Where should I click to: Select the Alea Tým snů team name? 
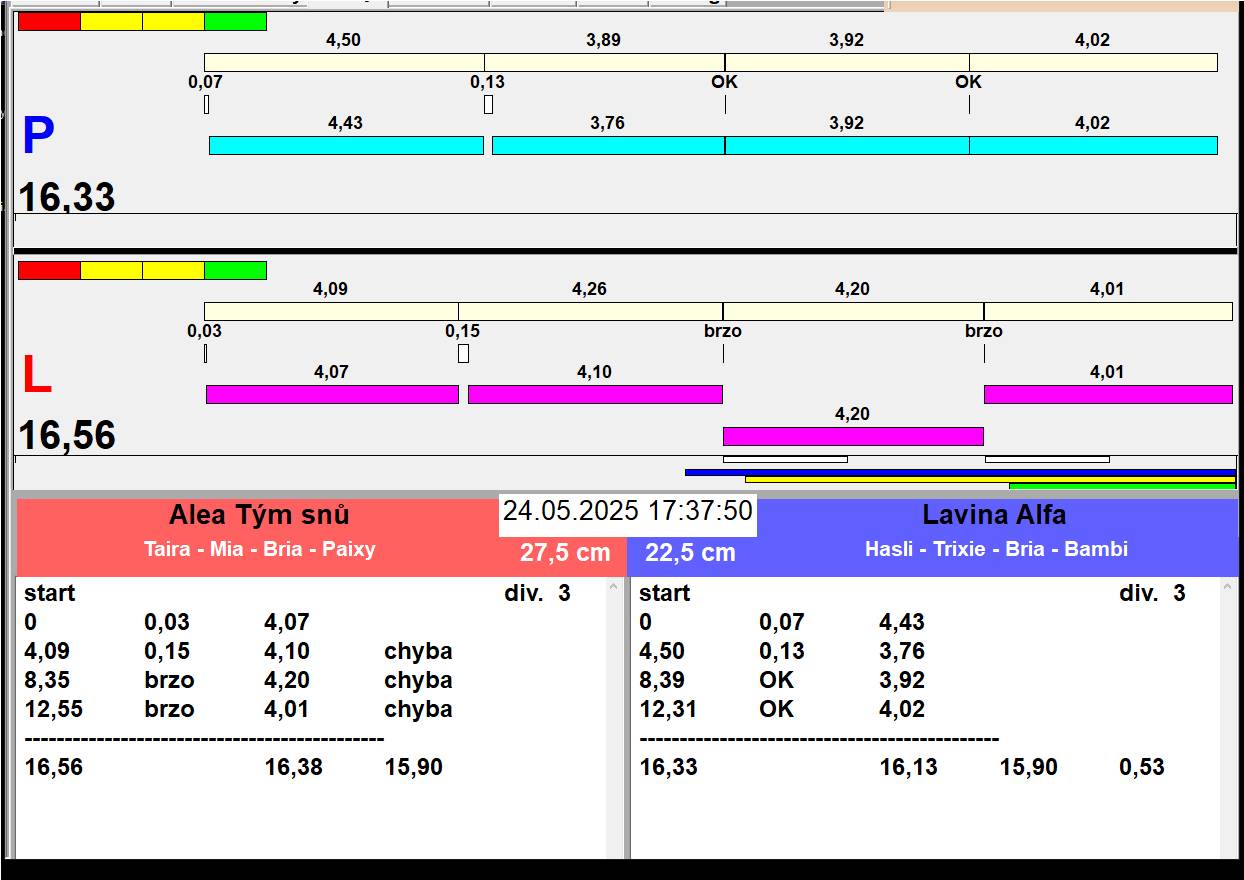click(259, 515)
